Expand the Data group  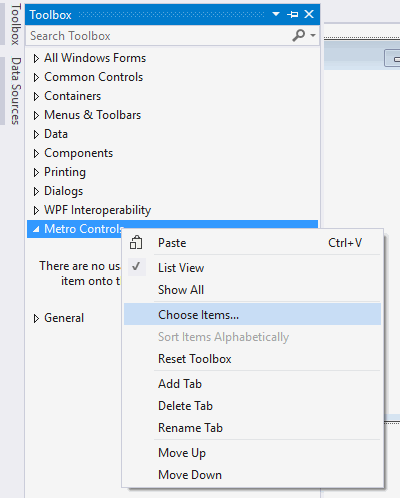point(36,134)
